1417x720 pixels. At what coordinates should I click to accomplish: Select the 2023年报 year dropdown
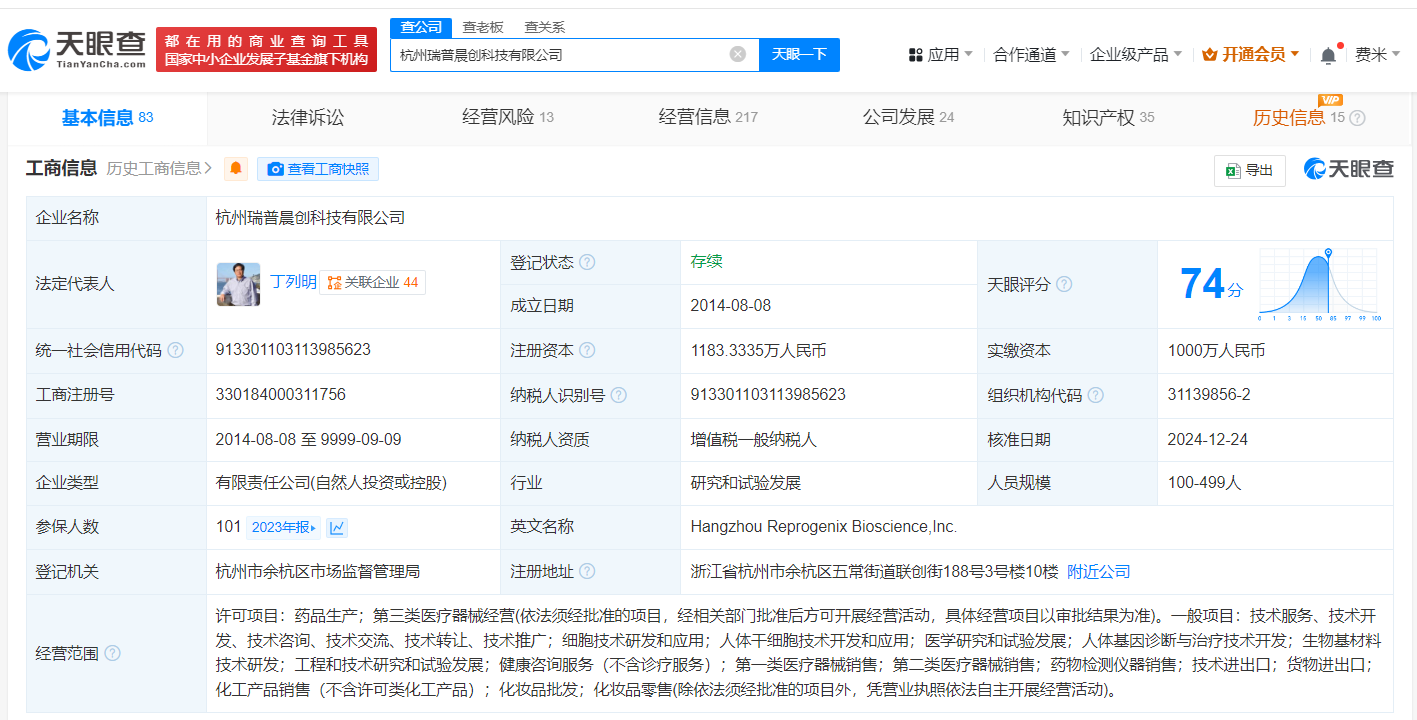pos(284,527)
